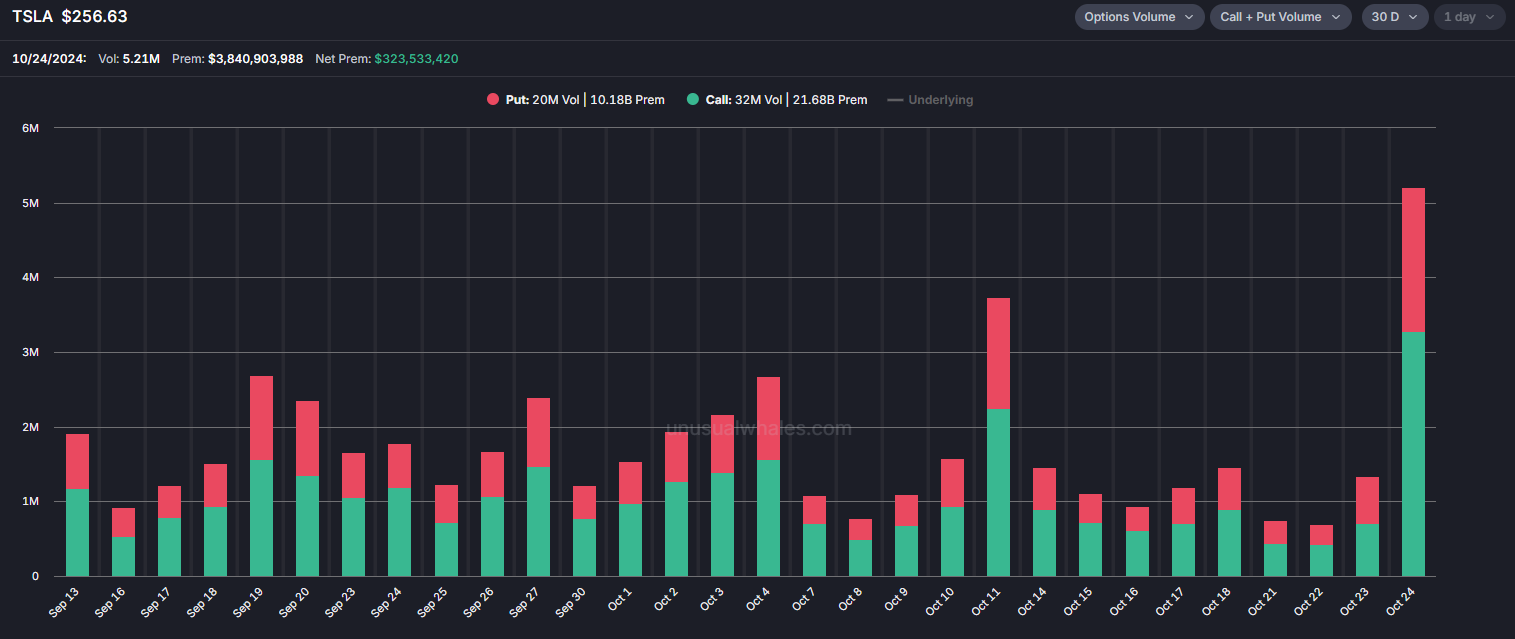Open the 30 D range dropdown
Viewport: 1515px width, 639px height.
pyautogui.click(x=1395, y=17)
